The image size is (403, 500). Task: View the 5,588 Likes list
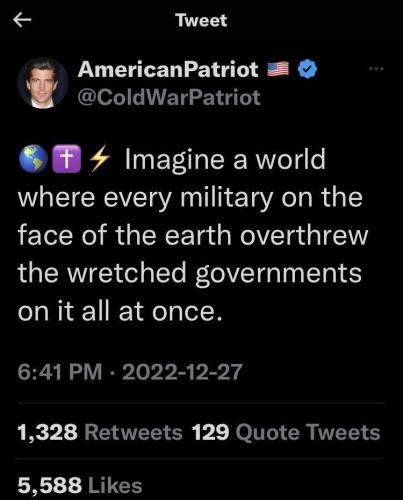coord(80,485)
